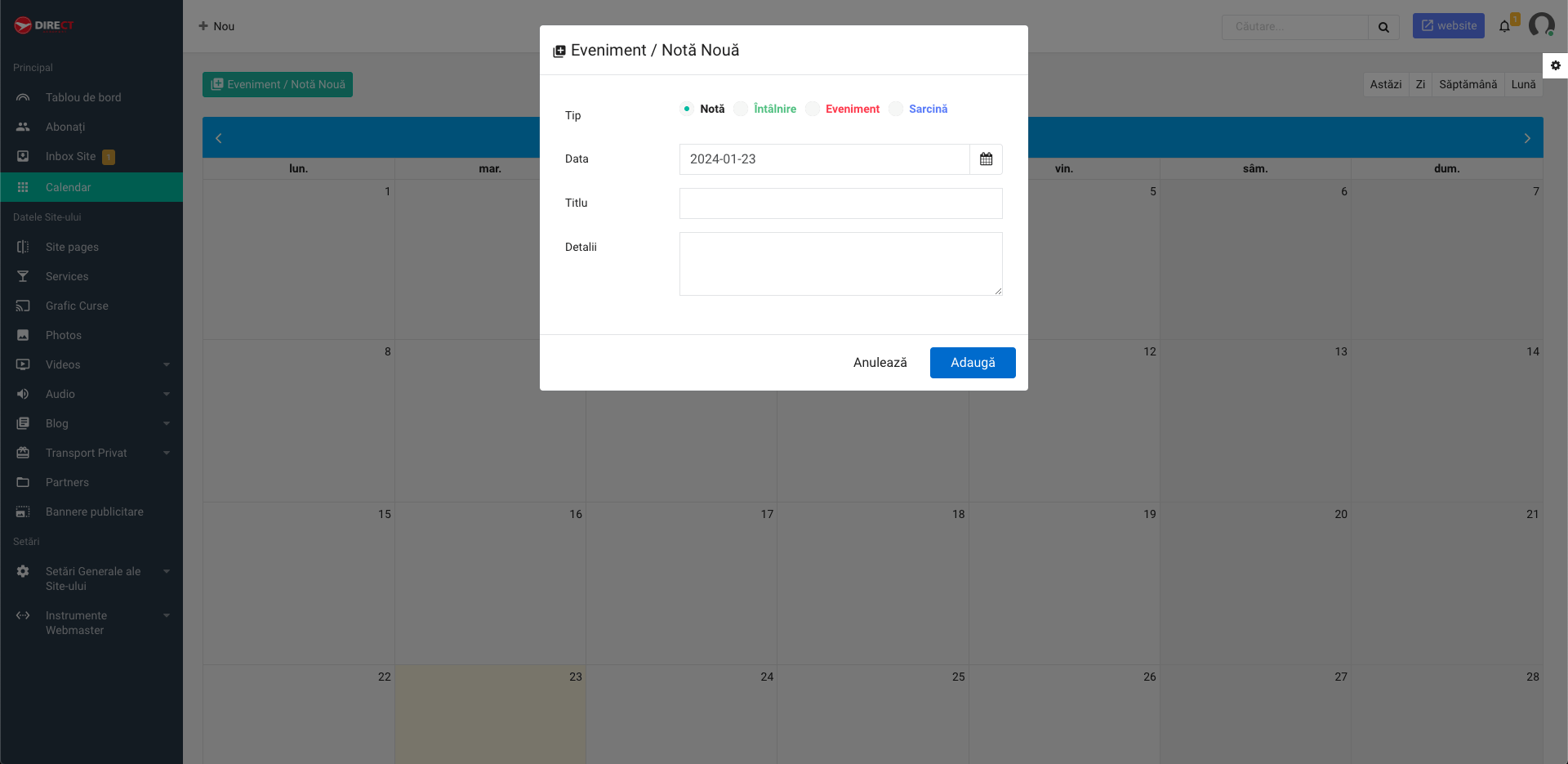1568x764 pixels.
Task: Click into the Detalii textarea
Action: tap(840, 264)
